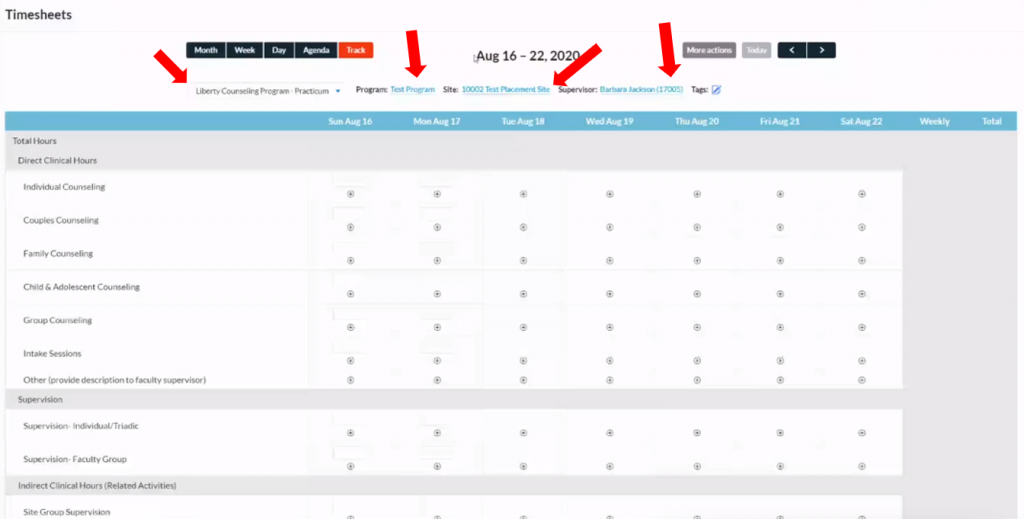Select the Child & Adolescent Counseling label
This screenshot has height=519, width=1024.
pyautogui.click(x=82, y=287)
